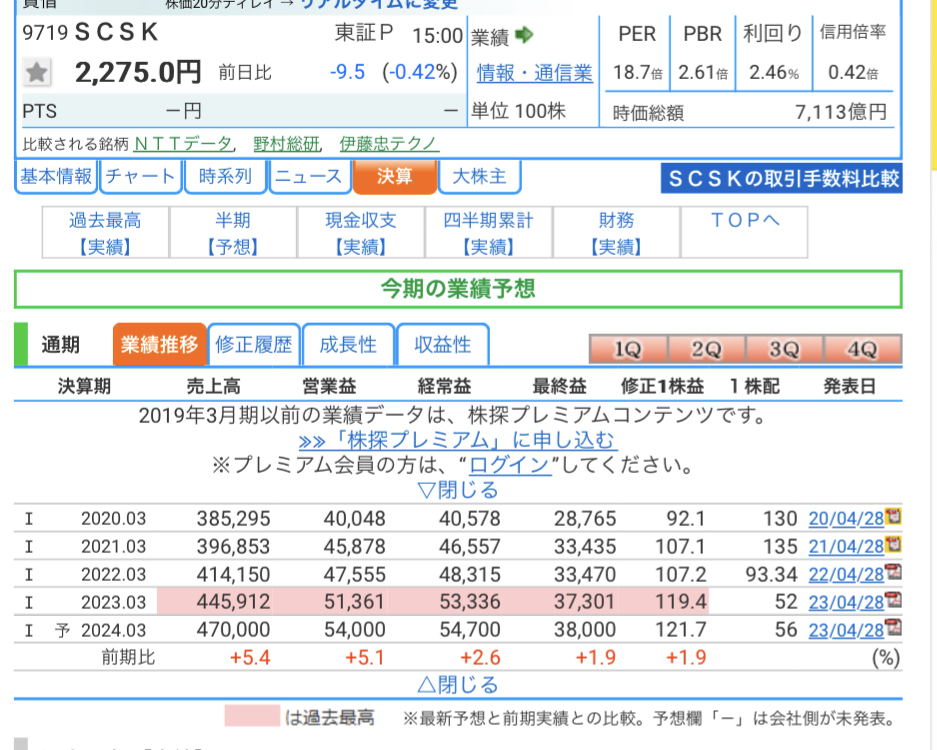Click the 445,912 sales value
Screen dimensions: 937x750
tap(234, 601)
